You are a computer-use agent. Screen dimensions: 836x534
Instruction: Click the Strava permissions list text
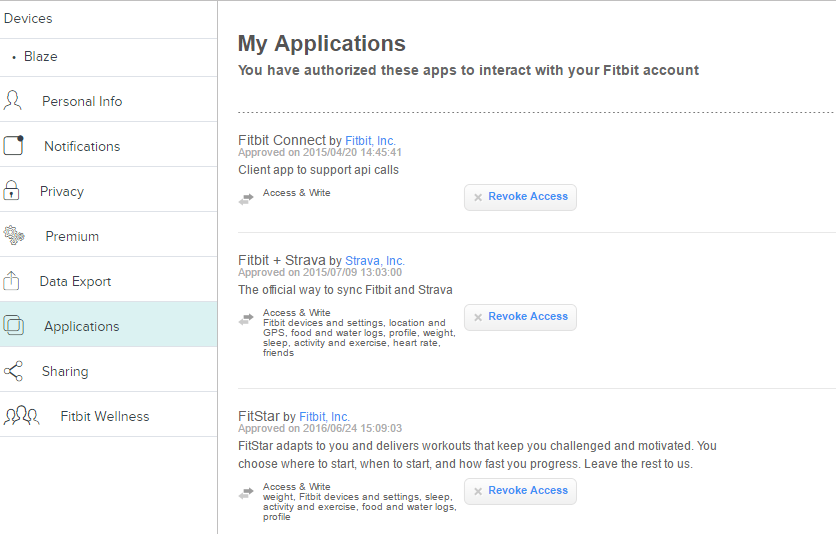[x=359, y=337]
